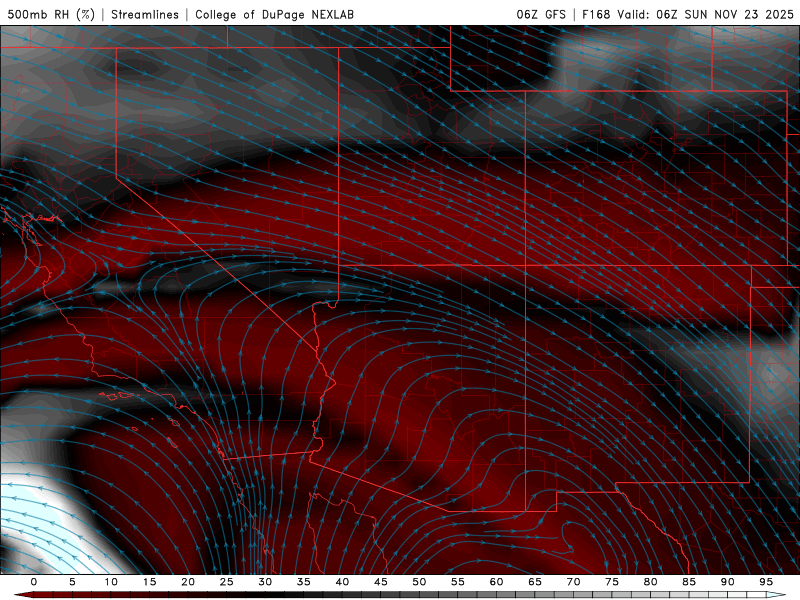The width and height of the screenshot is (800, 600).
Task: Click the colorbar label '0'
Action: point(34,582)
